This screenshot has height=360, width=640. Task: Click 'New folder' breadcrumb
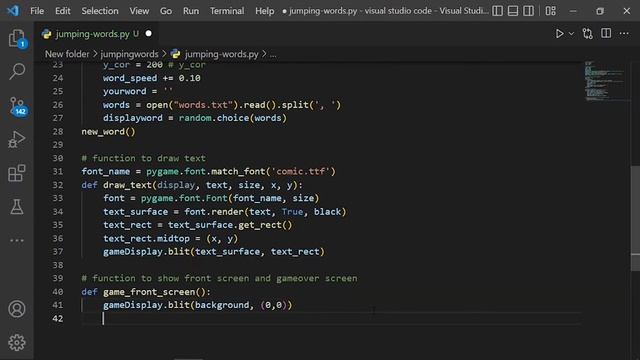pyautogui.click(x=67, y=54)
